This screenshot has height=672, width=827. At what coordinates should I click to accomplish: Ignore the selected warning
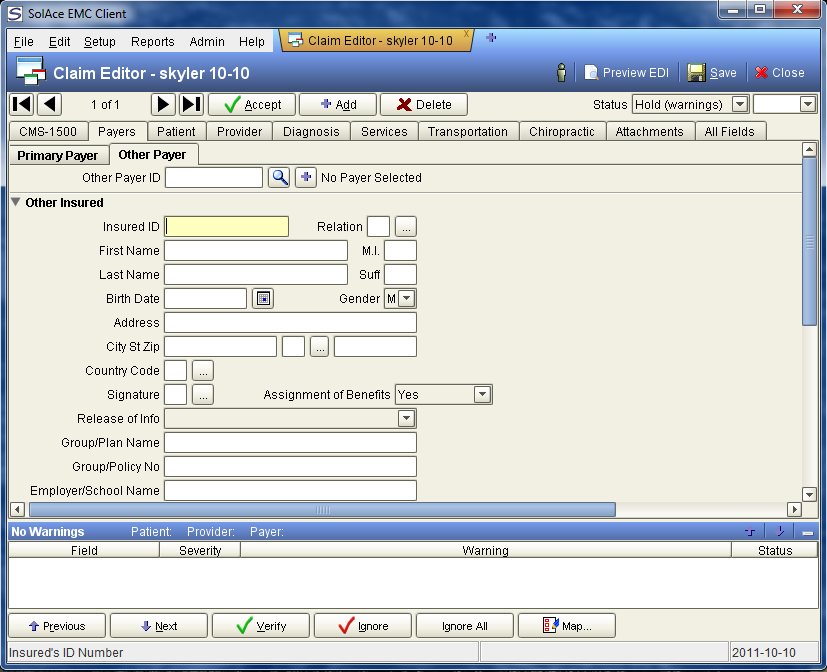(x=363, y=626)
